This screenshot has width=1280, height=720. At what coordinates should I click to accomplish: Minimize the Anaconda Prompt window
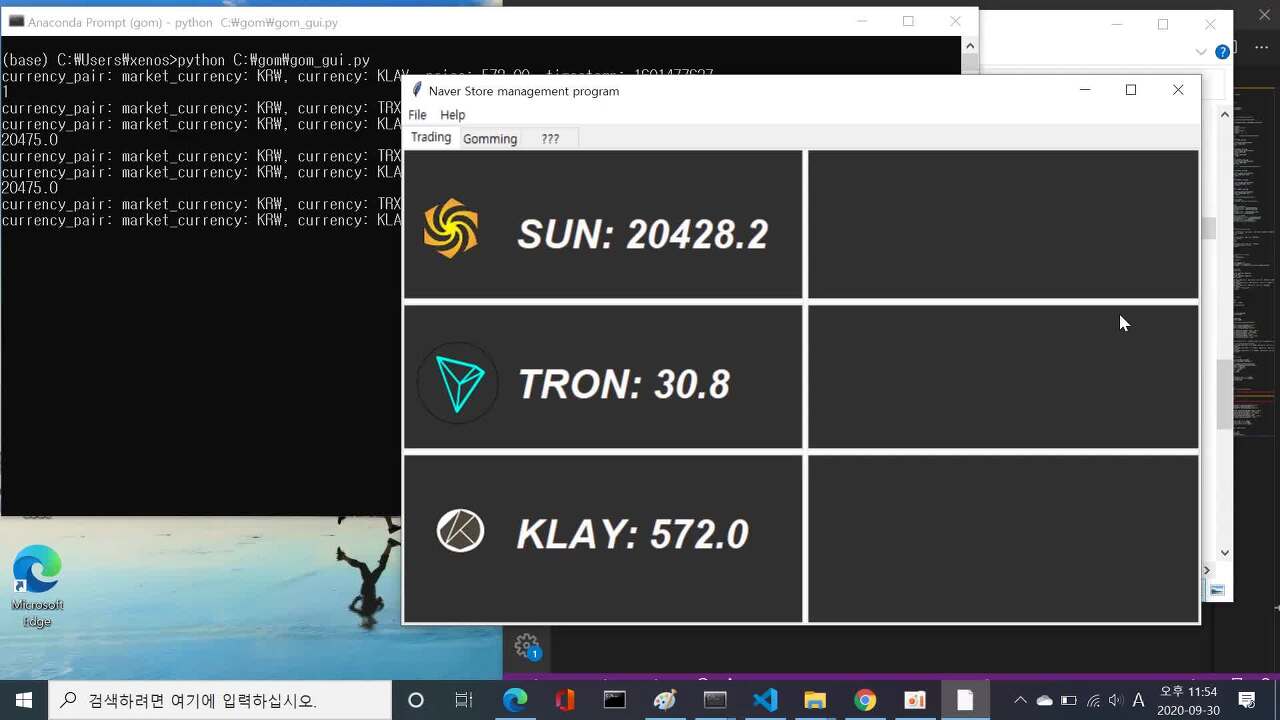coord(862,21)
